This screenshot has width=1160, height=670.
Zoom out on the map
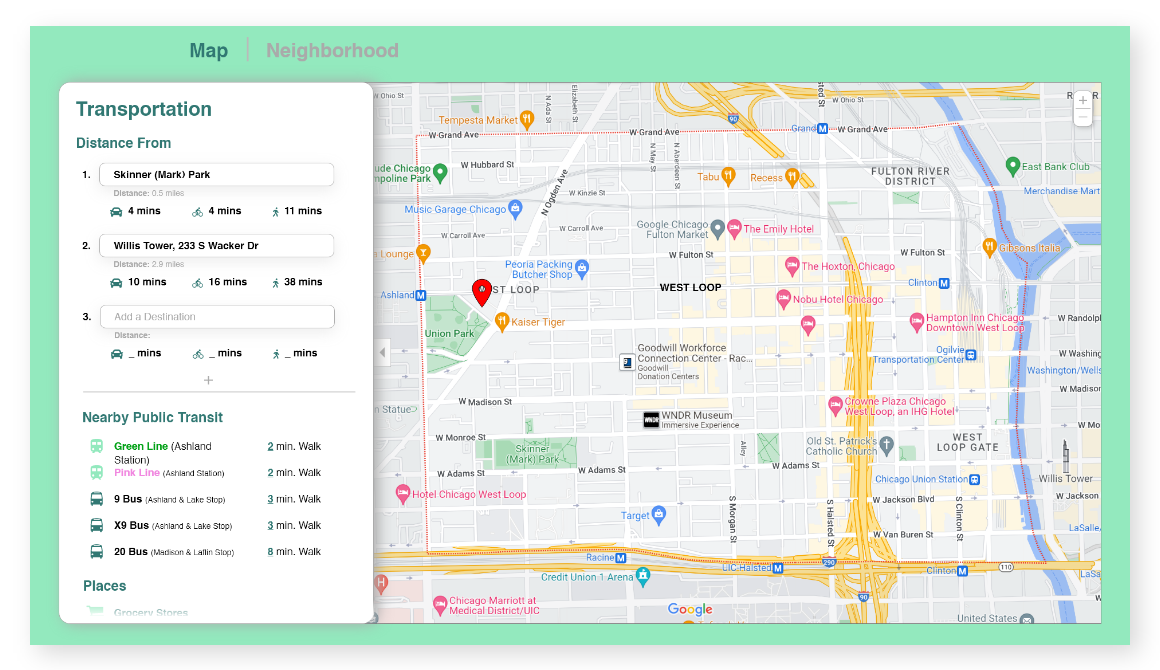pos(1082,117)
